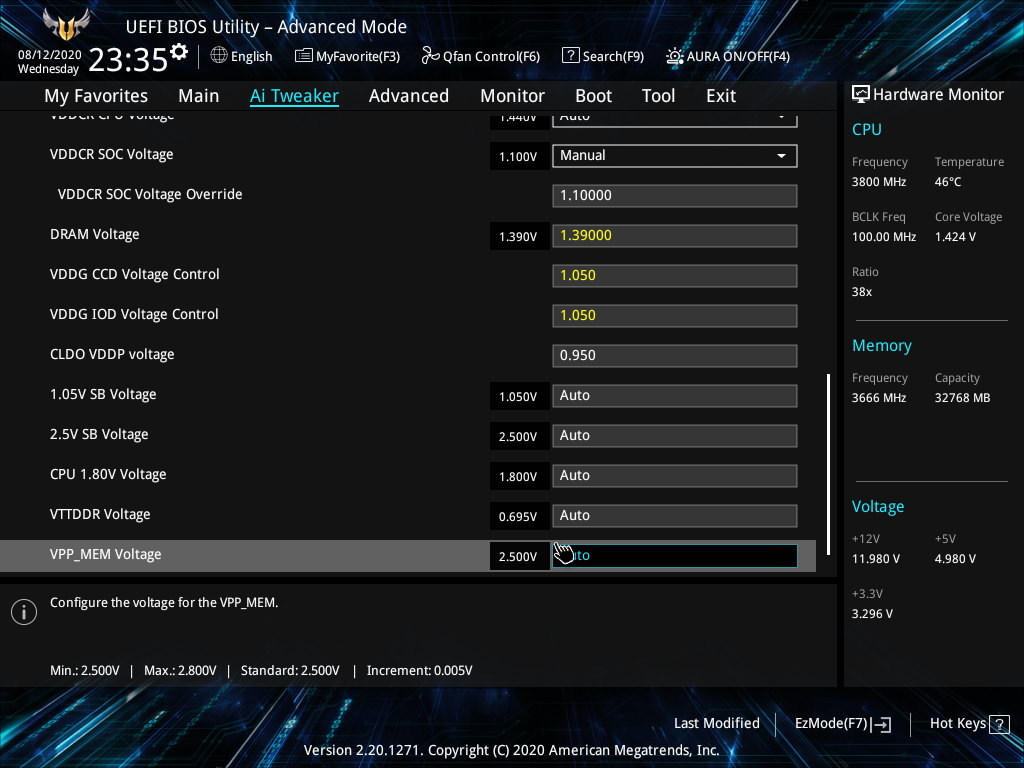Click the CLDO VDDP voltage field
Screen dimensions: 1024x768
(x=675, y=356)
